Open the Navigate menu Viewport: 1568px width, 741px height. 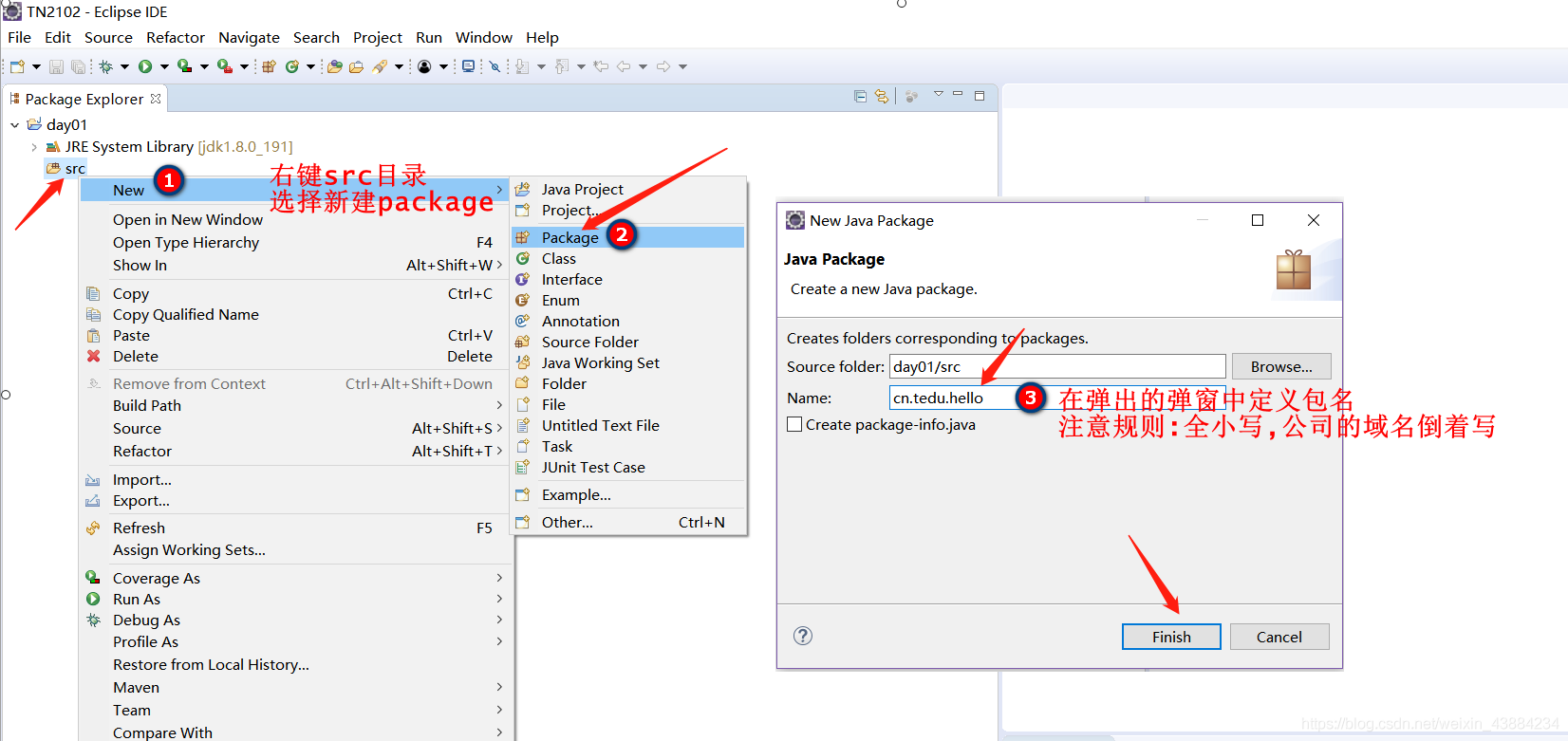(x=249, y=37)
